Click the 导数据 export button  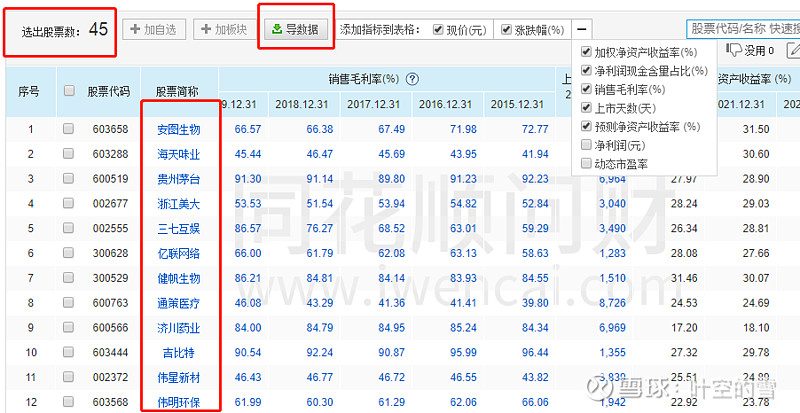[296, 29]
